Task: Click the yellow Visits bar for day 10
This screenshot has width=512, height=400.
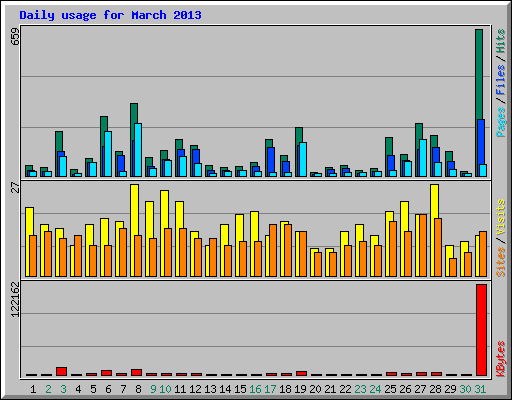Action: tap(164, 209)
